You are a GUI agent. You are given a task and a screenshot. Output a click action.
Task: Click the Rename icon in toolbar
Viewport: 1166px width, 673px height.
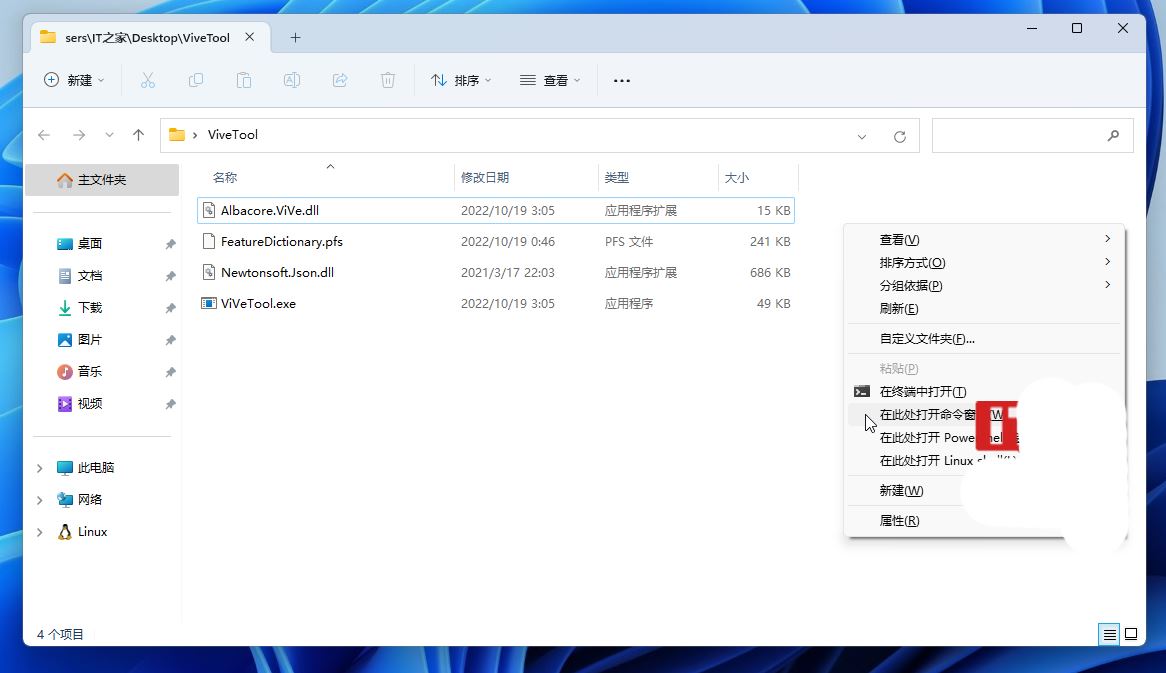pos(292,80)
